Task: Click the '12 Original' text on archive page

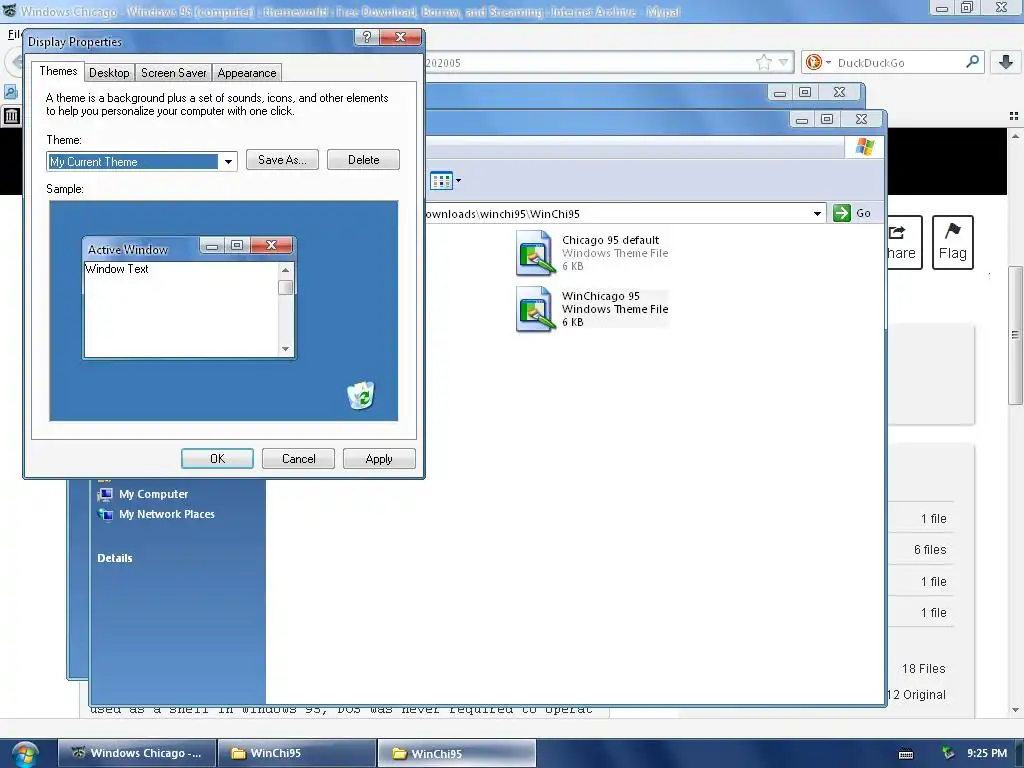Action: (x=916, y=695)
